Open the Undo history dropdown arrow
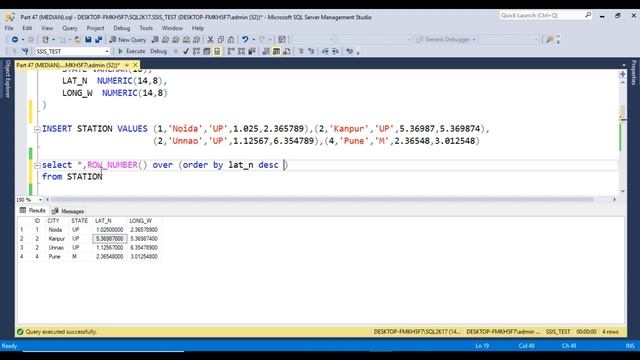This screenshot has height=360, width=640. click(x=253, y=40)
